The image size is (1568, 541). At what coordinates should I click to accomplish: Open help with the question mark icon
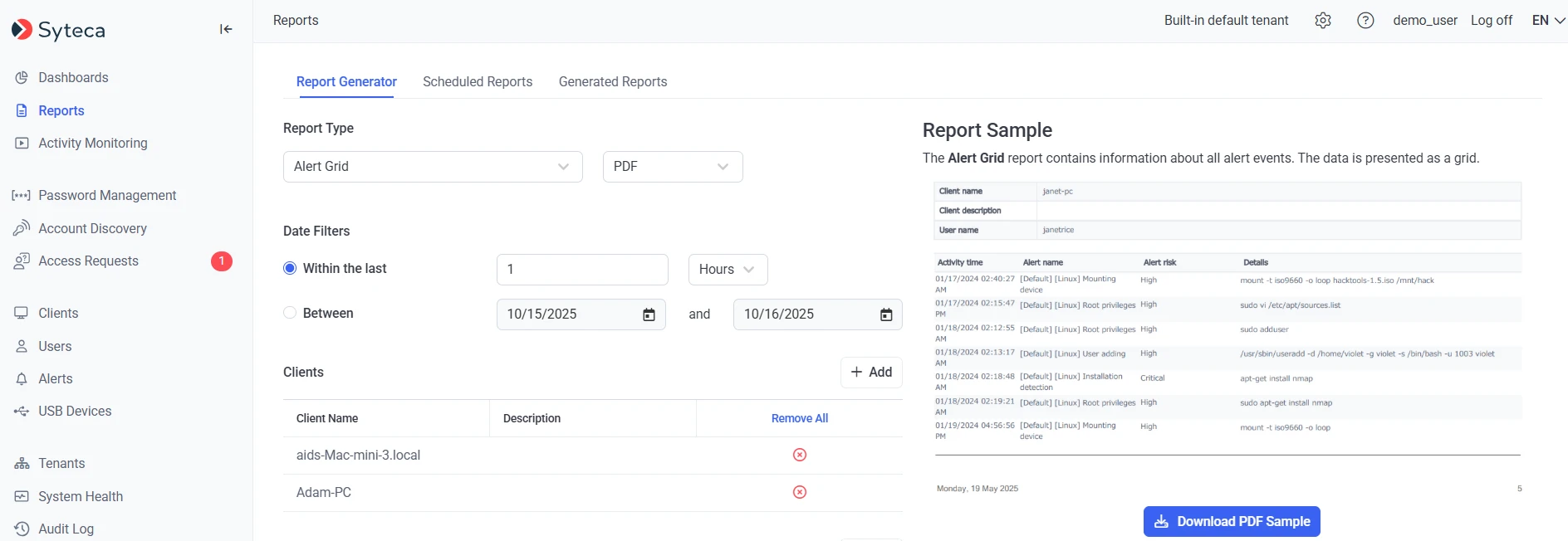coord(1365,21)
